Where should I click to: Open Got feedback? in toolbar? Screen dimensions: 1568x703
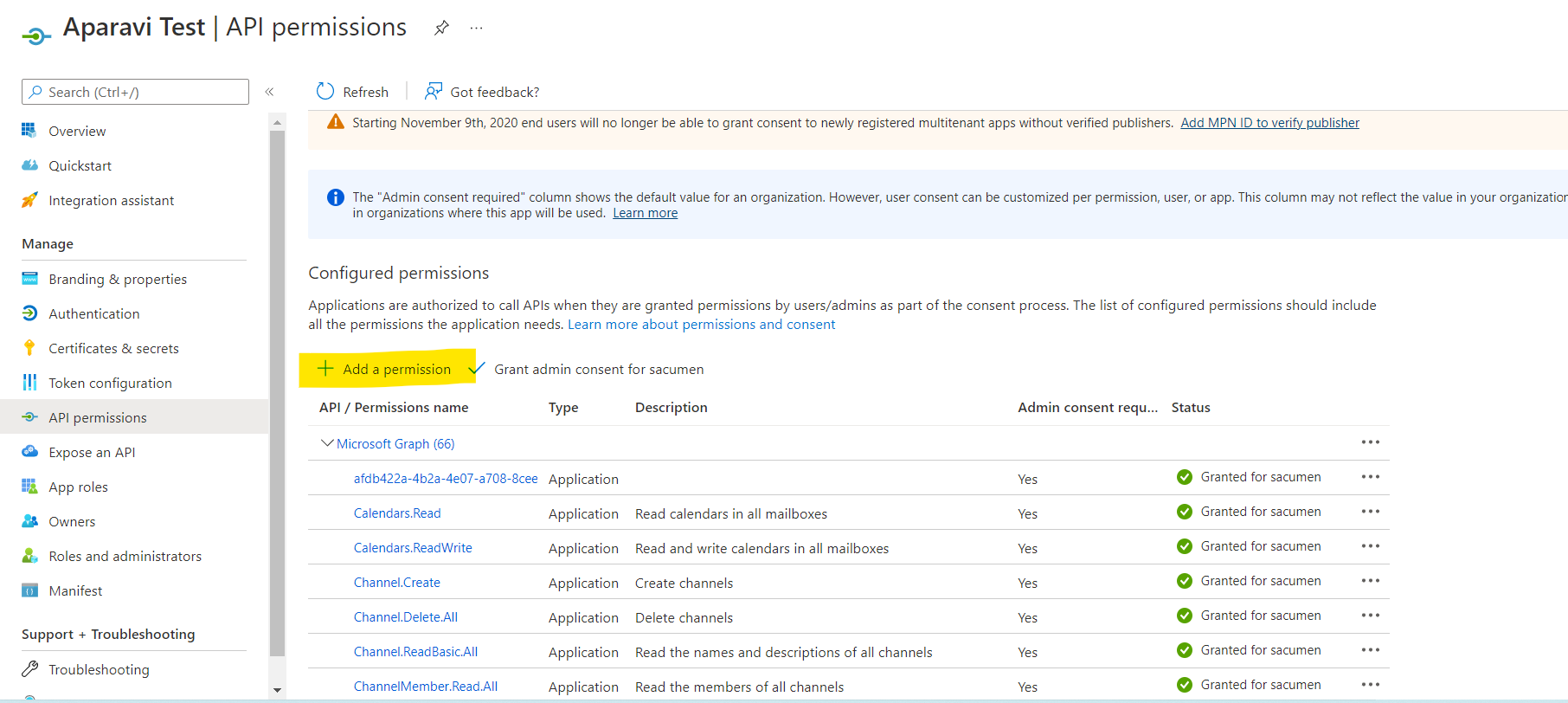(482, 92)
